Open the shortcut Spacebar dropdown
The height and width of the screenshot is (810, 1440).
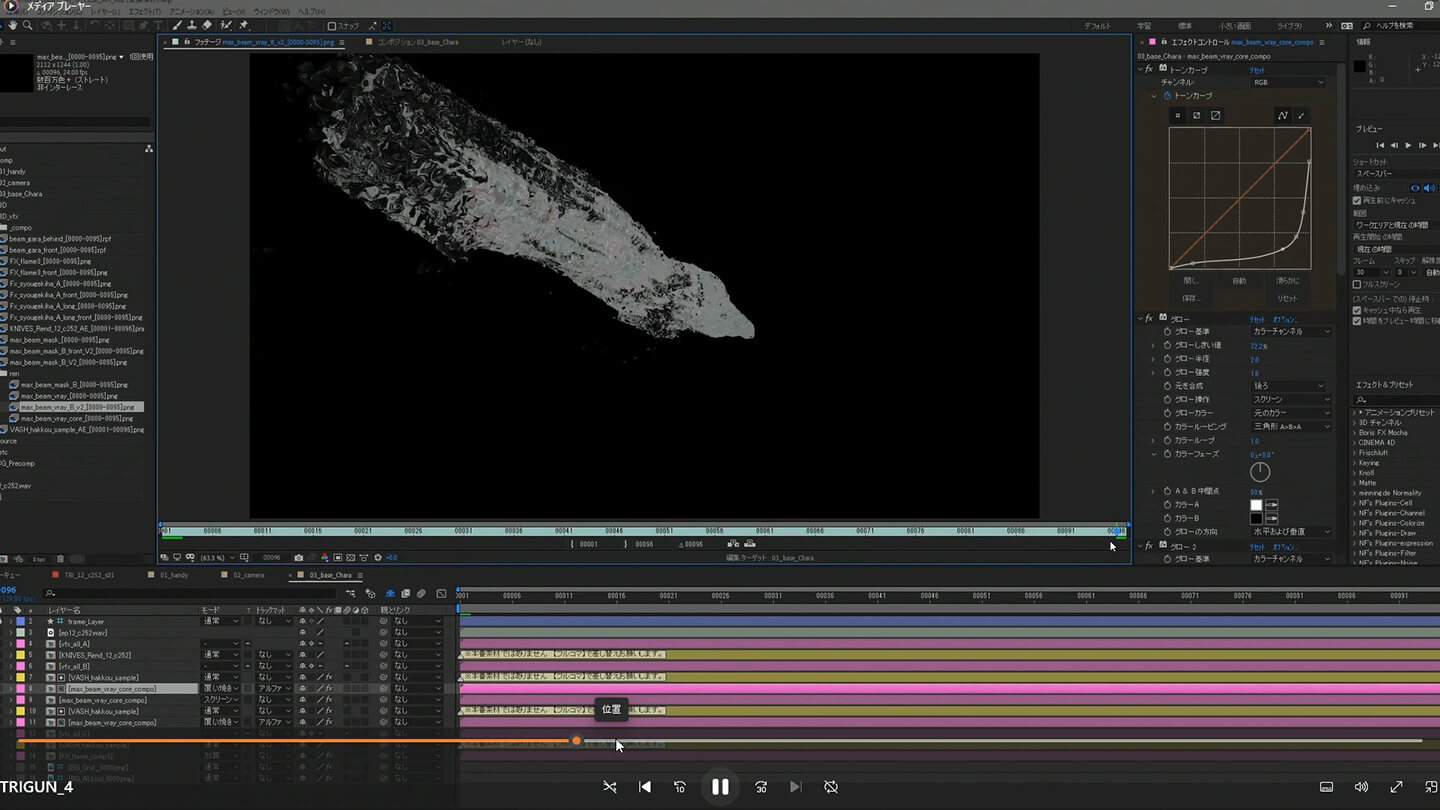pos(1395,174)
